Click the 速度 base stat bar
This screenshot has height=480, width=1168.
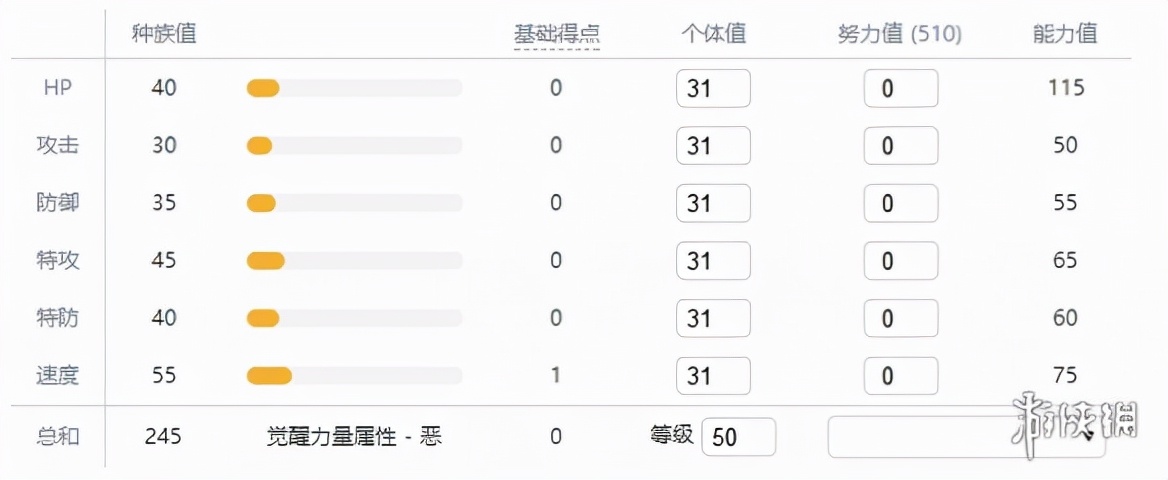tap(355, 376)
